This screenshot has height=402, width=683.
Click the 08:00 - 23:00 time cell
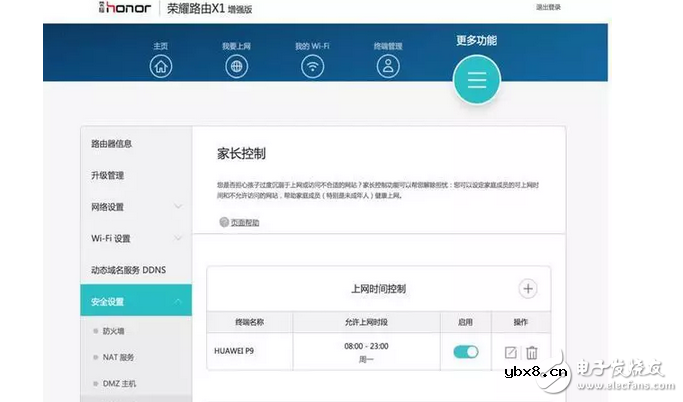click(366, 346)
